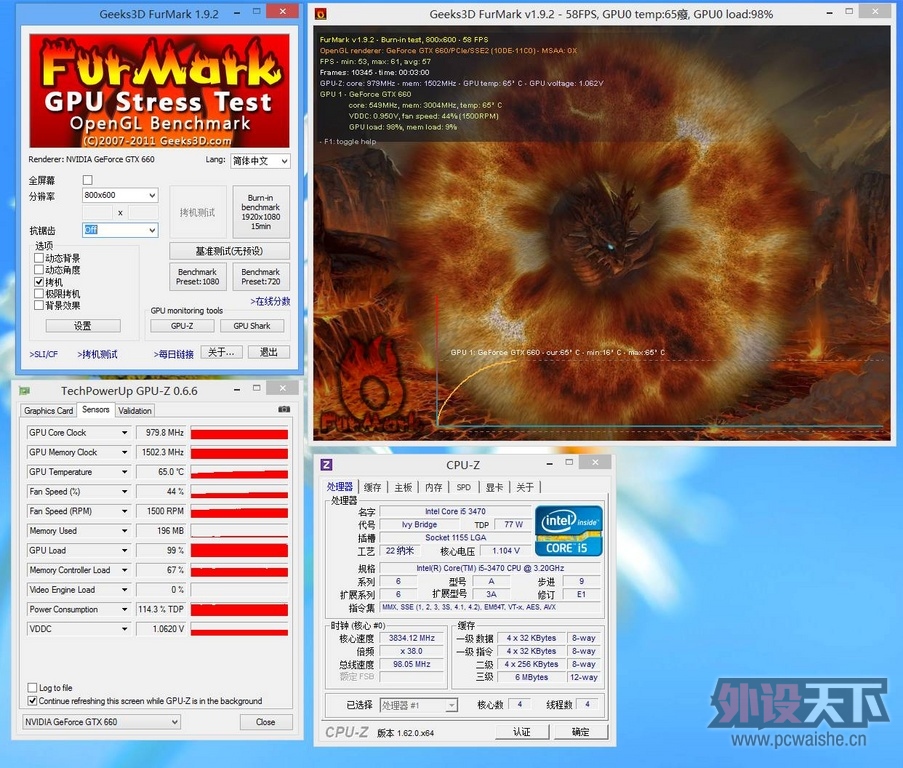Open the Lang 简体中文 dropdown
Screen dimensions: 903x768
pos(260,161)
